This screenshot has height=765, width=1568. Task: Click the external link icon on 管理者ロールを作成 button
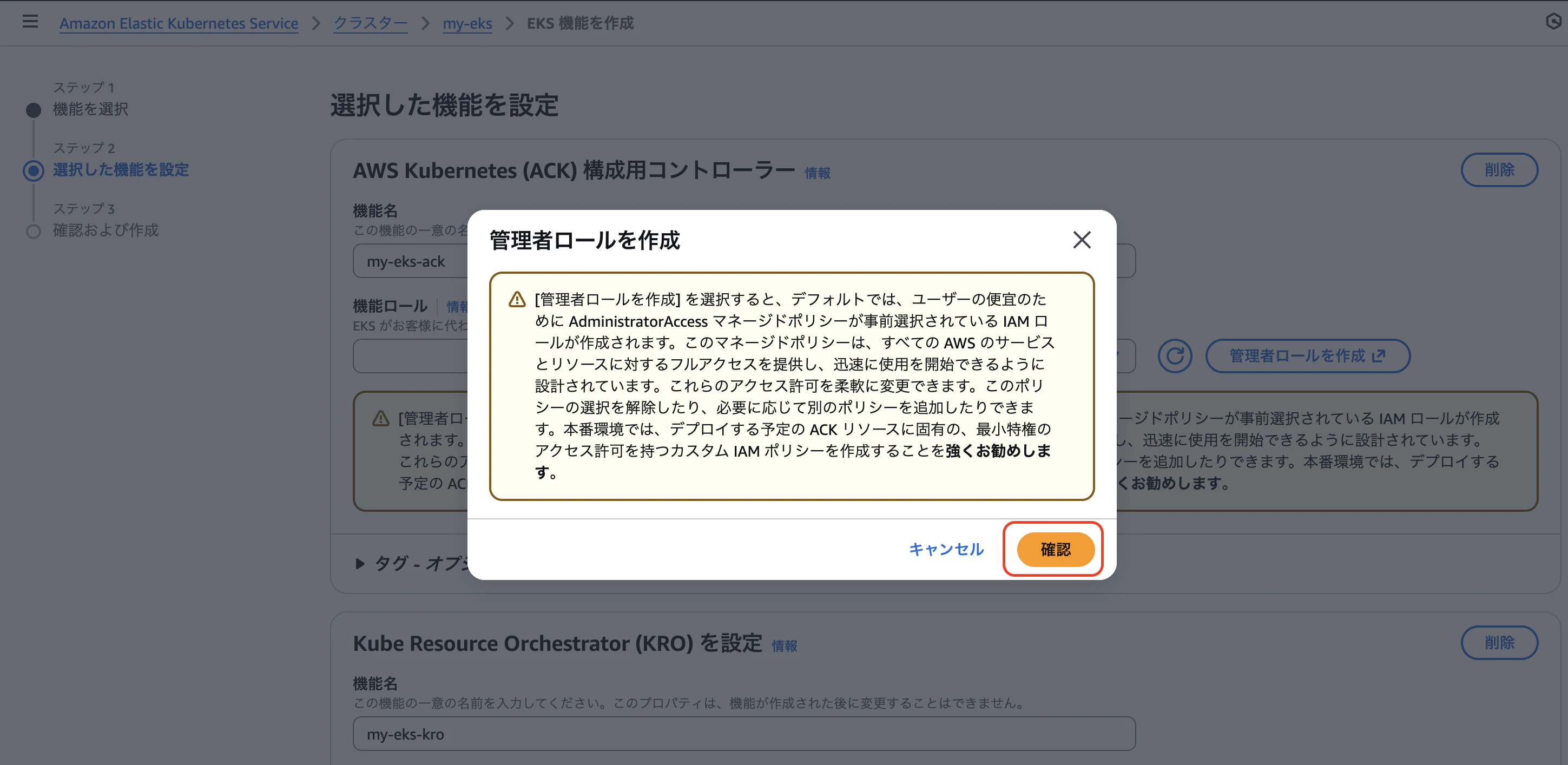[x=1379, y=355]
